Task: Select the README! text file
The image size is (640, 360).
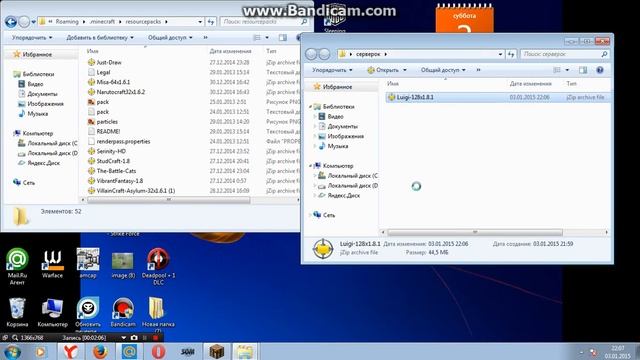Action: pos(108,131)
